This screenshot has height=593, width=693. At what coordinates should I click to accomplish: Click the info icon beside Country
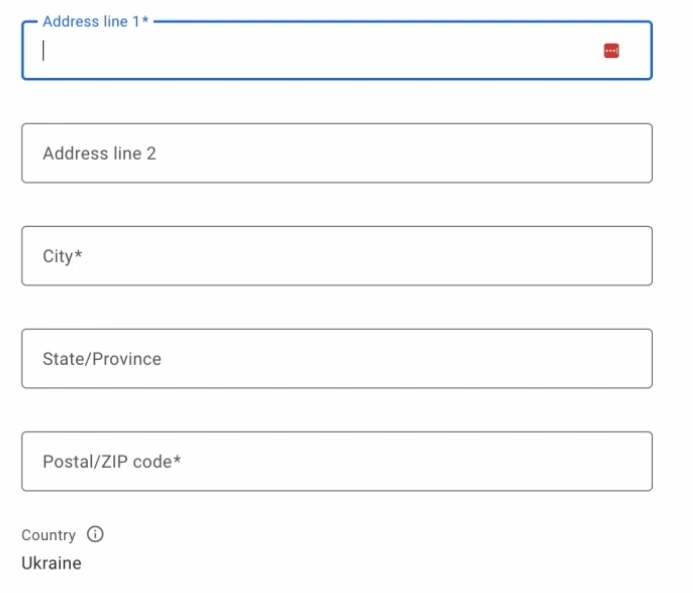pos(95,534)
